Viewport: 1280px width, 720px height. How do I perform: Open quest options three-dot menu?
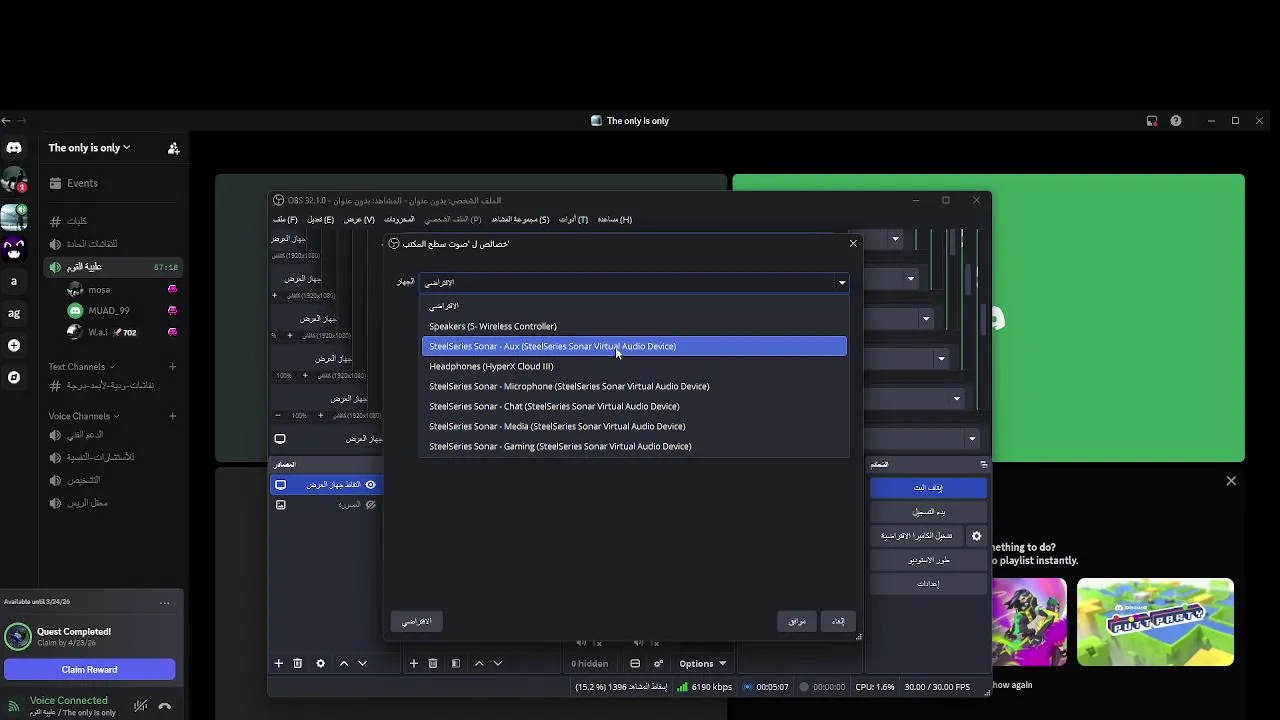click(x=165, y=602)
